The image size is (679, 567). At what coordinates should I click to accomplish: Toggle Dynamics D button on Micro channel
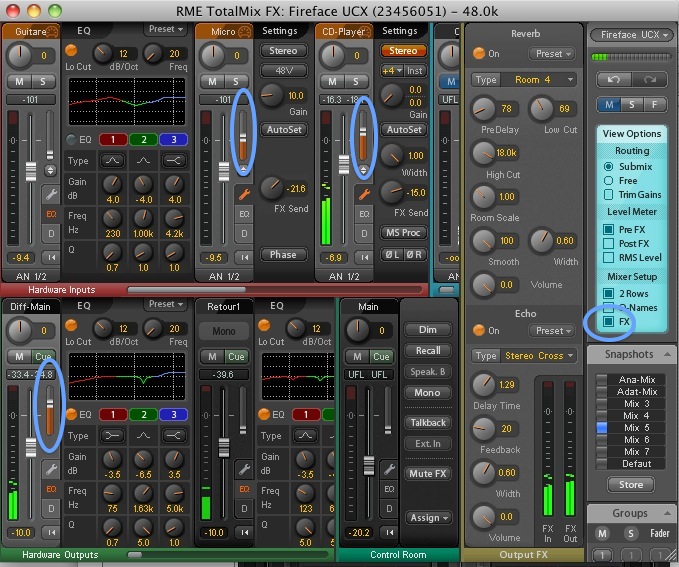point(244,234)
